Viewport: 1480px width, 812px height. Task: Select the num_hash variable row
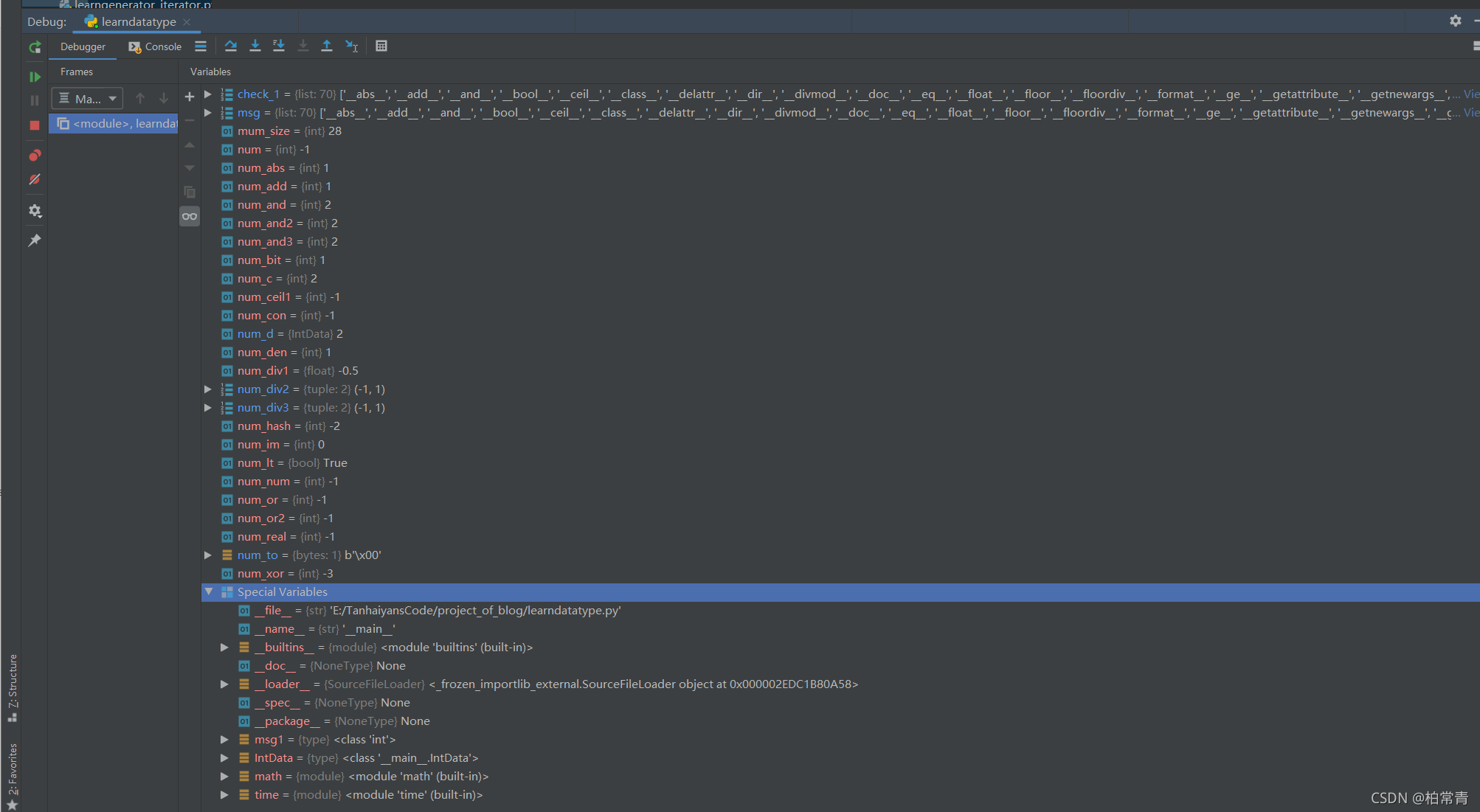[x=840, y=426]
